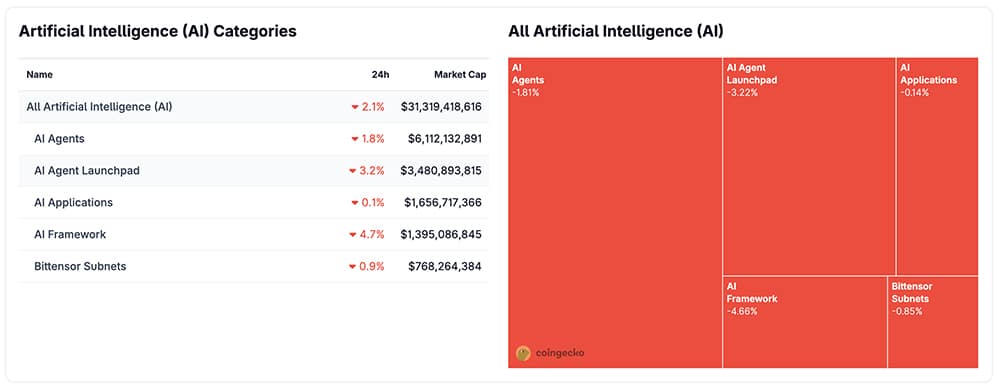The width and height of the screenshot is (1000, 390).
Task: Open the AI Agent Launchpad category link
Action: coord(87,171)
